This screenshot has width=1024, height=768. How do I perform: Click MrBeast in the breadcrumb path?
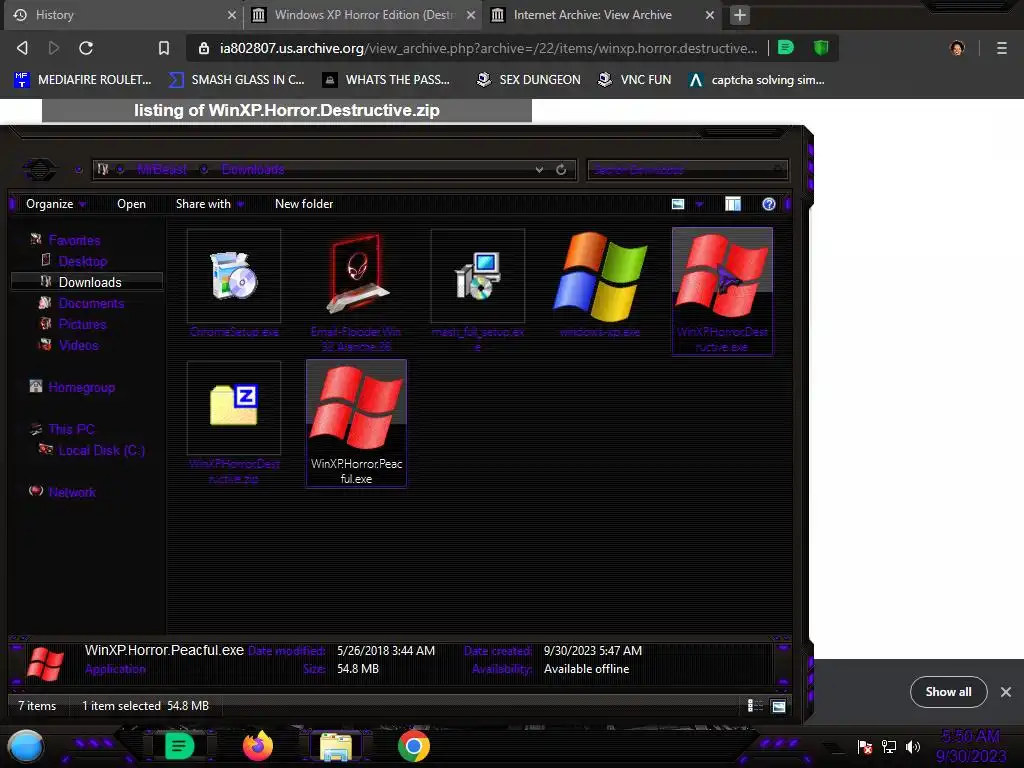162,170
